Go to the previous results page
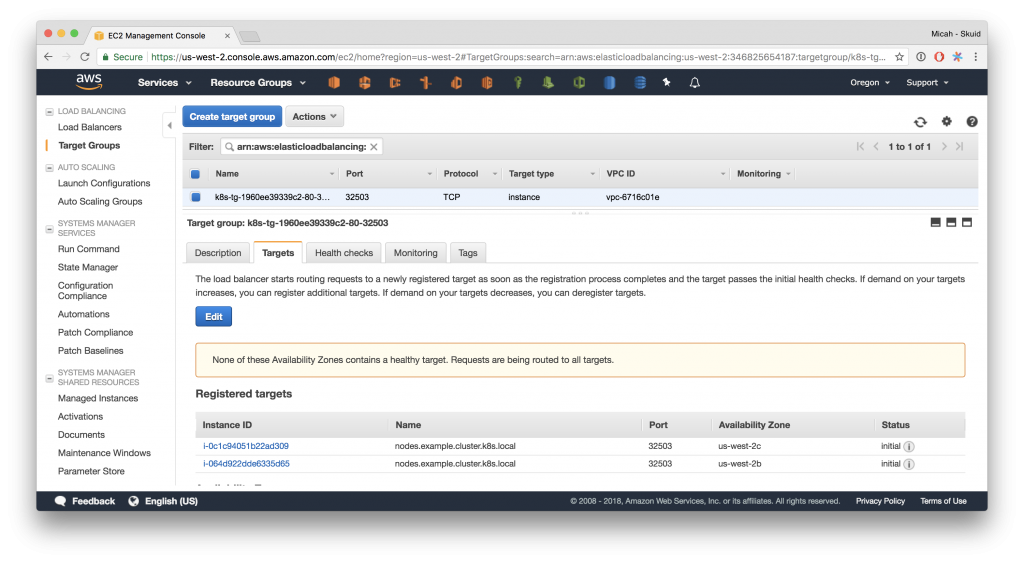The width and height of the screenshot is (1024, 563). pyautogui.click(x=876, y=146)
